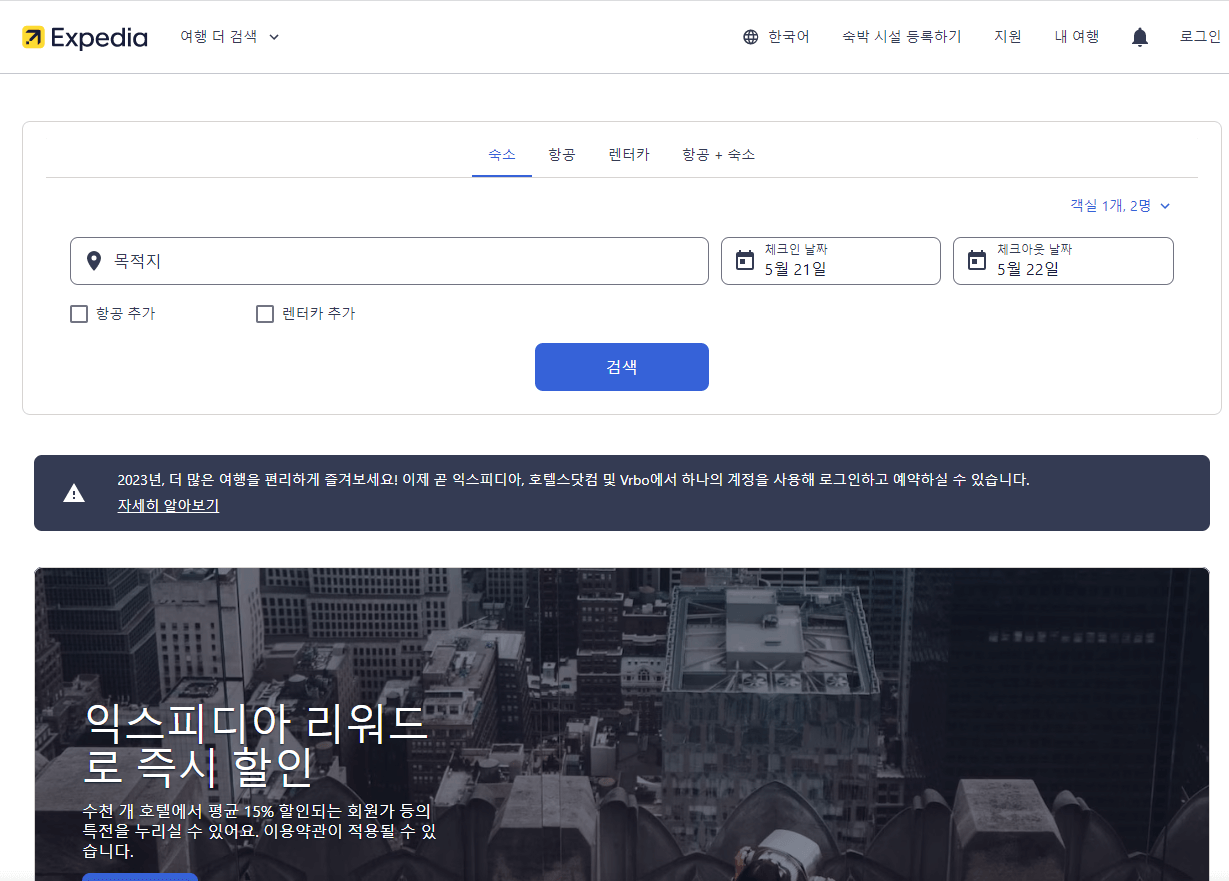Click the 목적지 destination input field
This screenshot has height=881, width=1229.
pos(389,261)
